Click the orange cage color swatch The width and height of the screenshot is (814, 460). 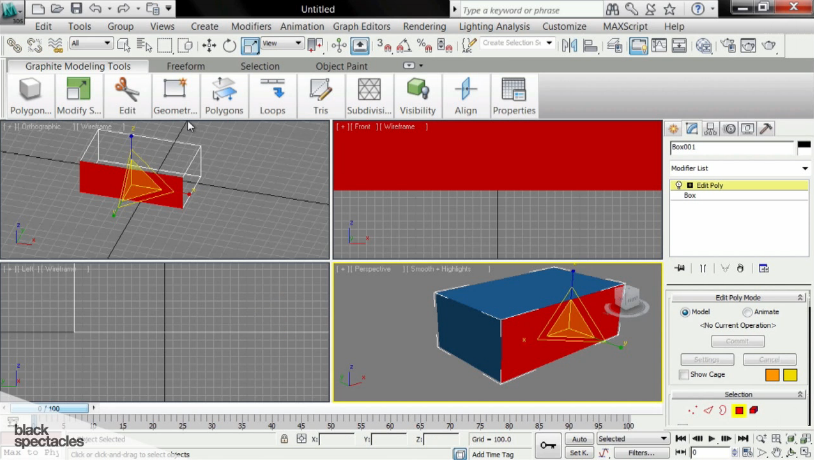point(772,375)
